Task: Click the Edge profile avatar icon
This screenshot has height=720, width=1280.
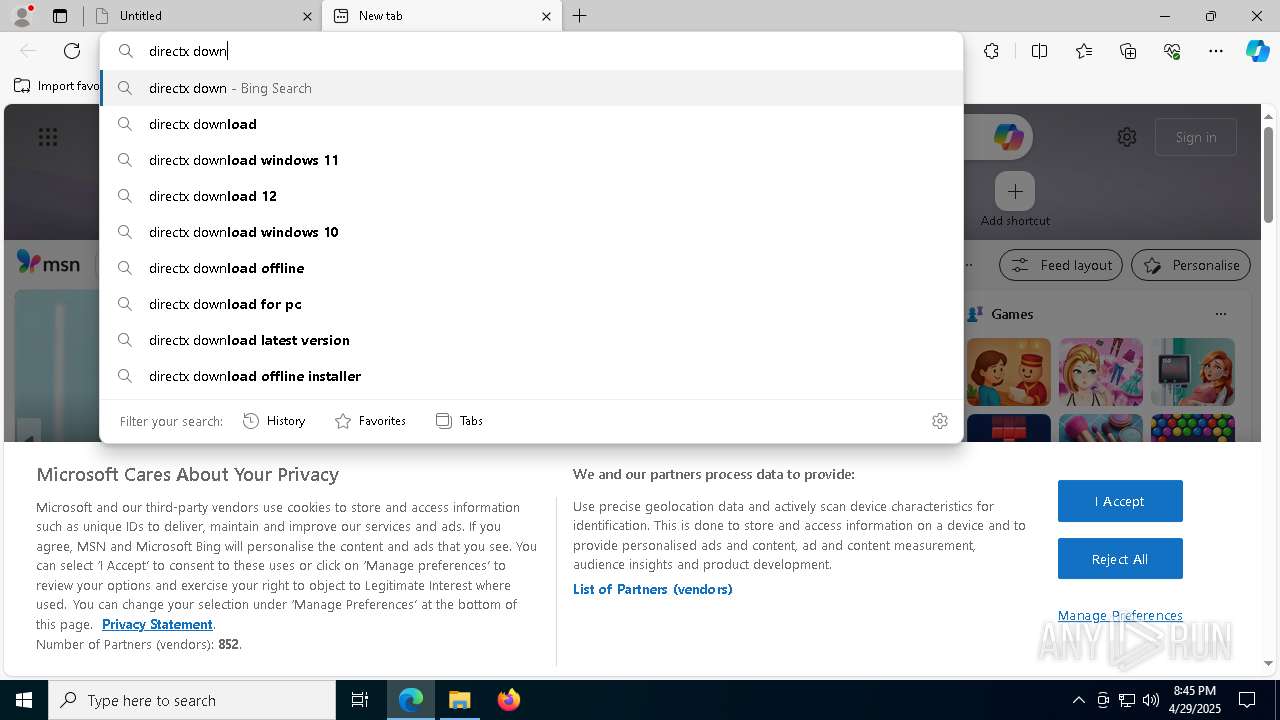Action: (x=22, y=16)
